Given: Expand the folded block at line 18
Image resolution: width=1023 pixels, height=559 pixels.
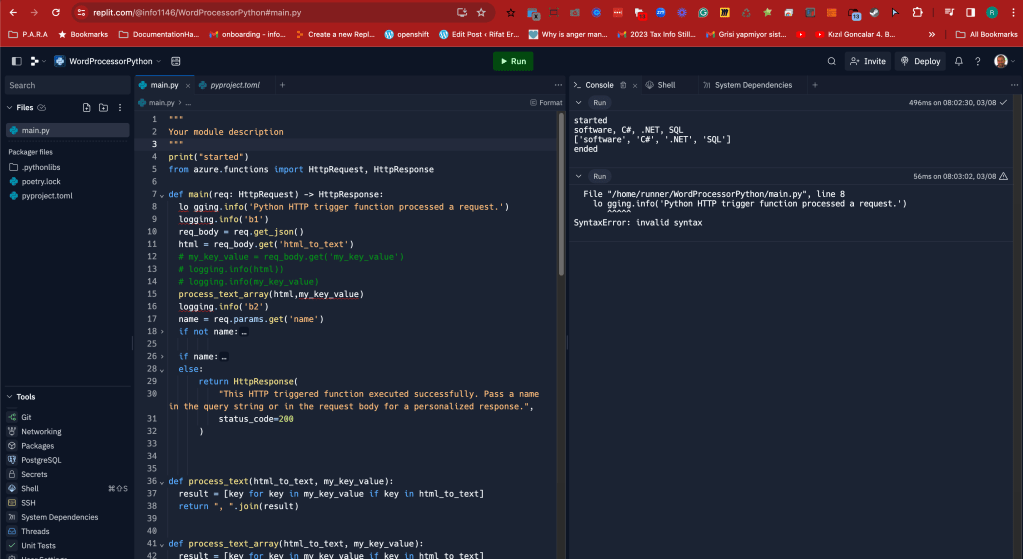Looking at the screenshot, I should 162,332.
